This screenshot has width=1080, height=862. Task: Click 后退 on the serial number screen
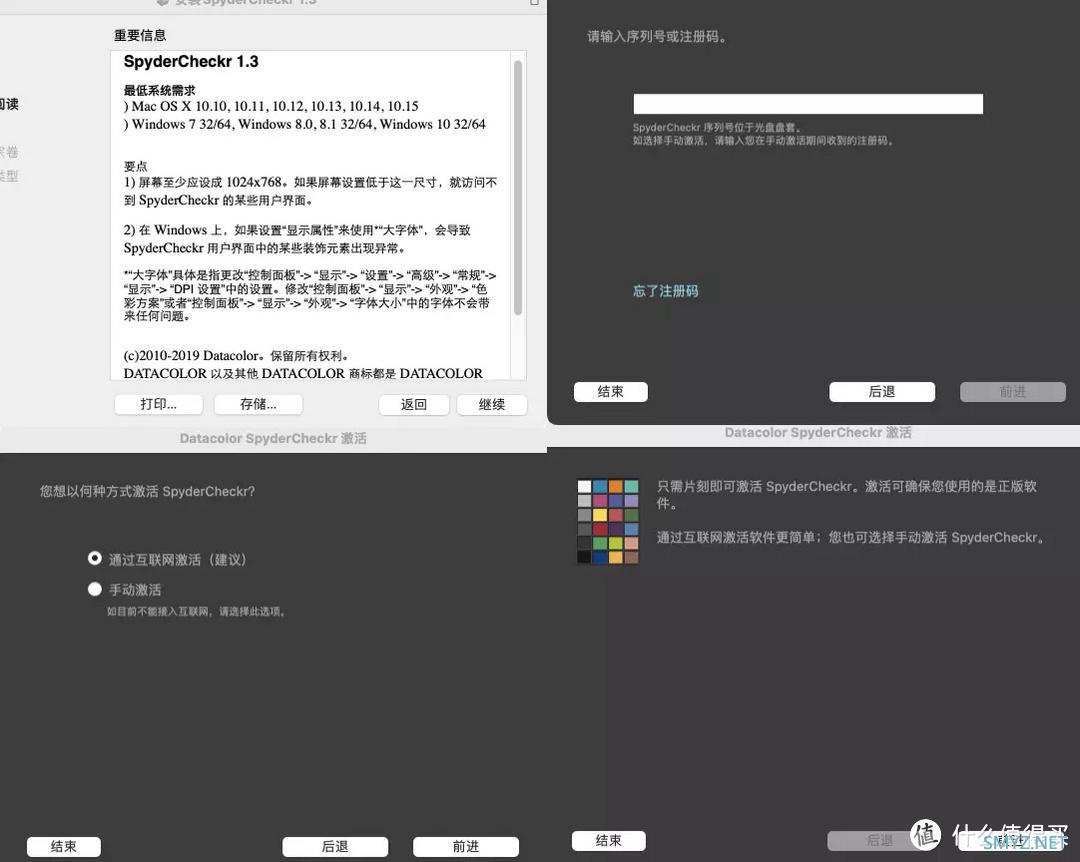tap(881, 391)
